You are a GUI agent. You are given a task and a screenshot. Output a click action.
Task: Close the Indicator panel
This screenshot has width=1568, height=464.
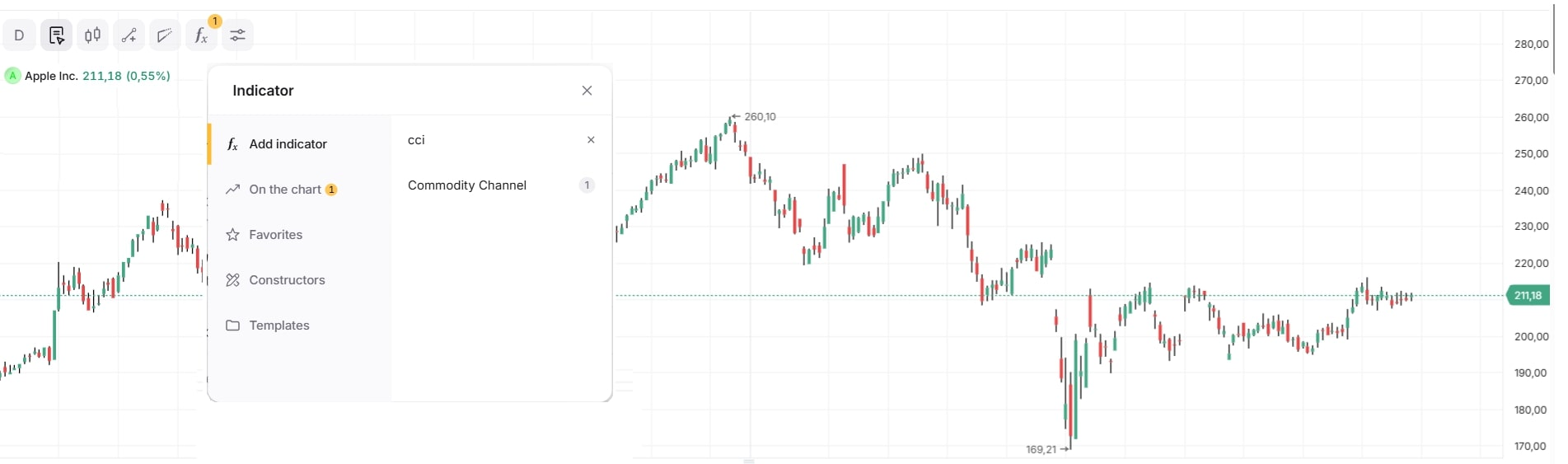587,91
